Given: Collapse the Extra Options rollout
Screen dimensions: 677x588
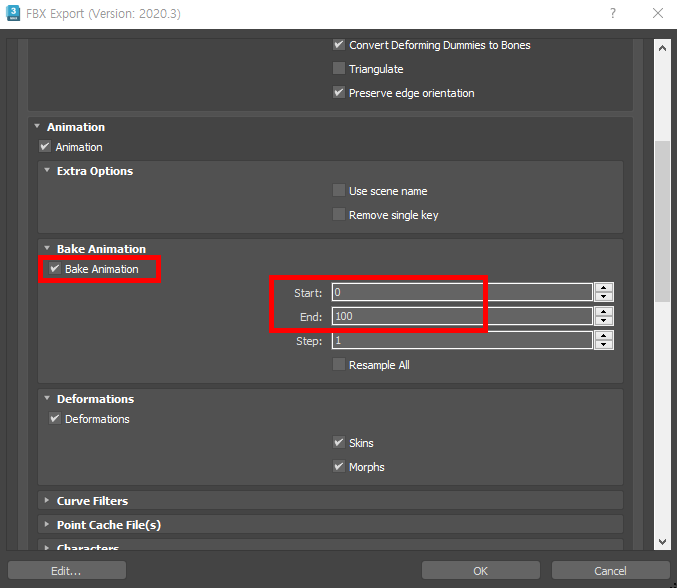Looking at the screenshot, I should pyautogui.click(x=47, y=171).
